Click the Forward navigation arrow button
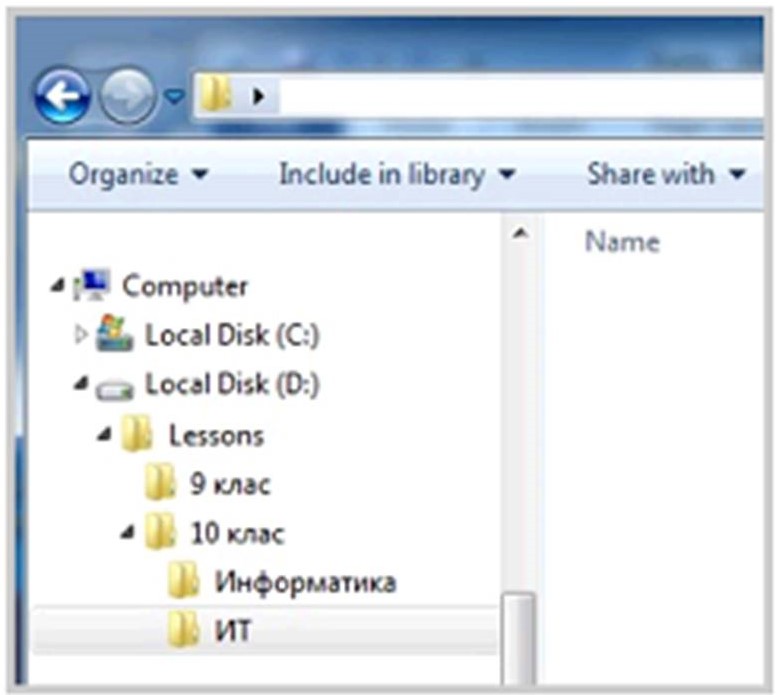The image size is (778, 695). (127, 98)
